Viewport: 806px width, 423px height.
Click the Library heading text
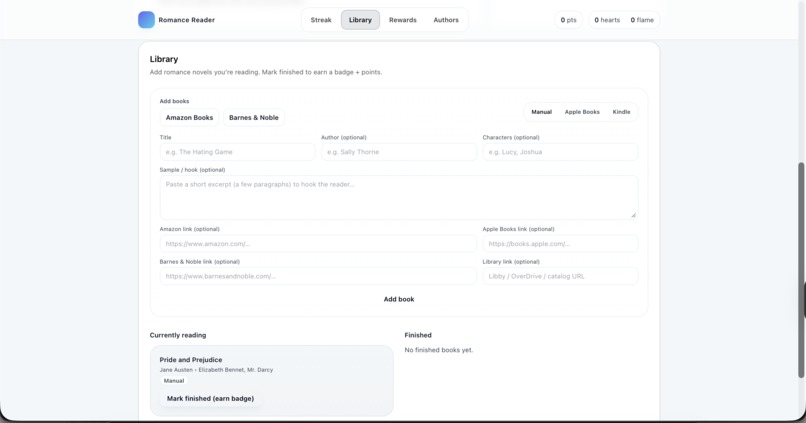pos(164,59)
